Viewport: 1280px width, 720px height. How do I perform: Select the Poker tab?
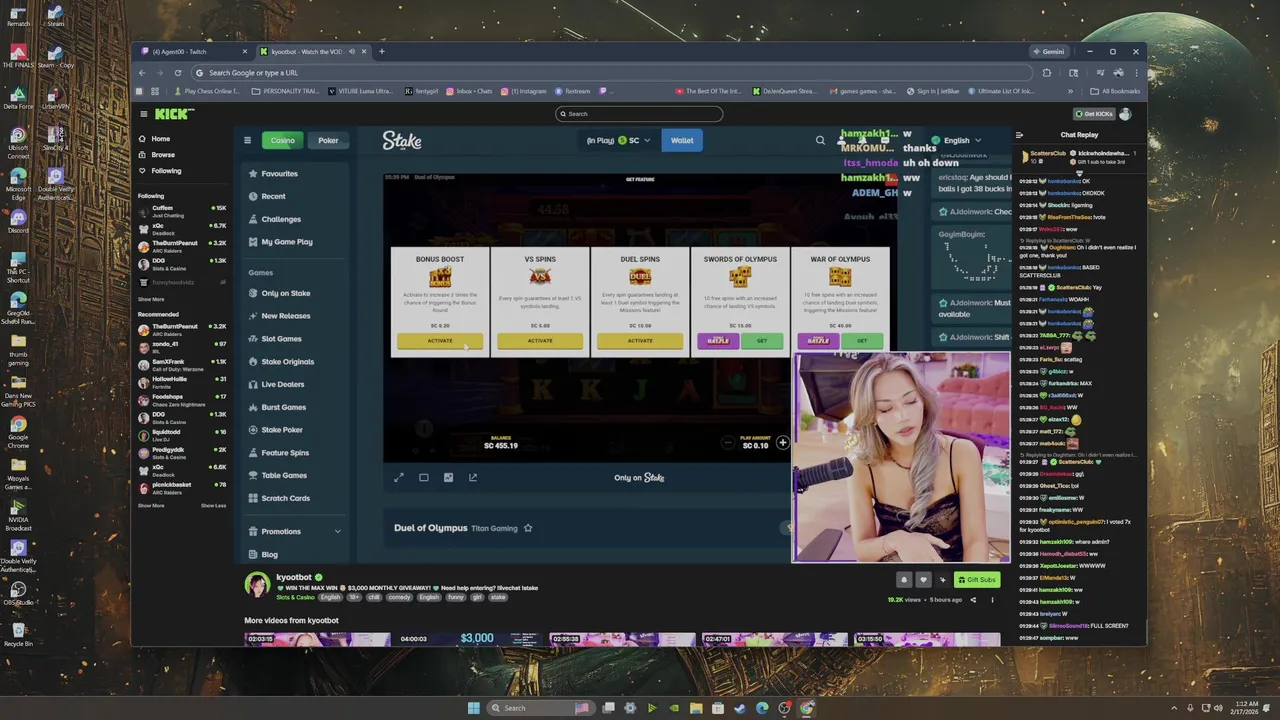point(328,140)
